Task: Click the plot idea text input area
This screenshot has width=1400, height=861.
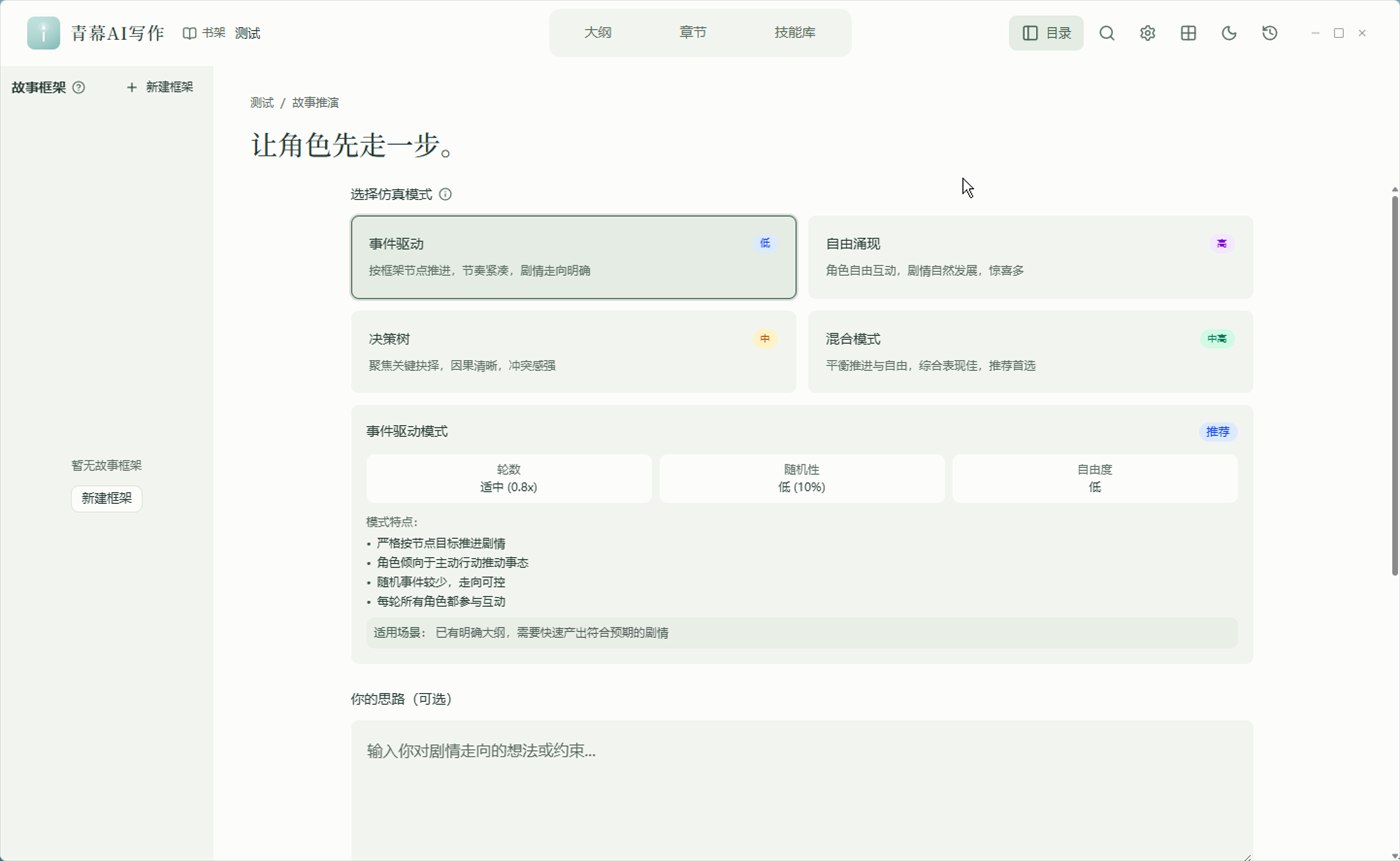Action: (802, 790)
